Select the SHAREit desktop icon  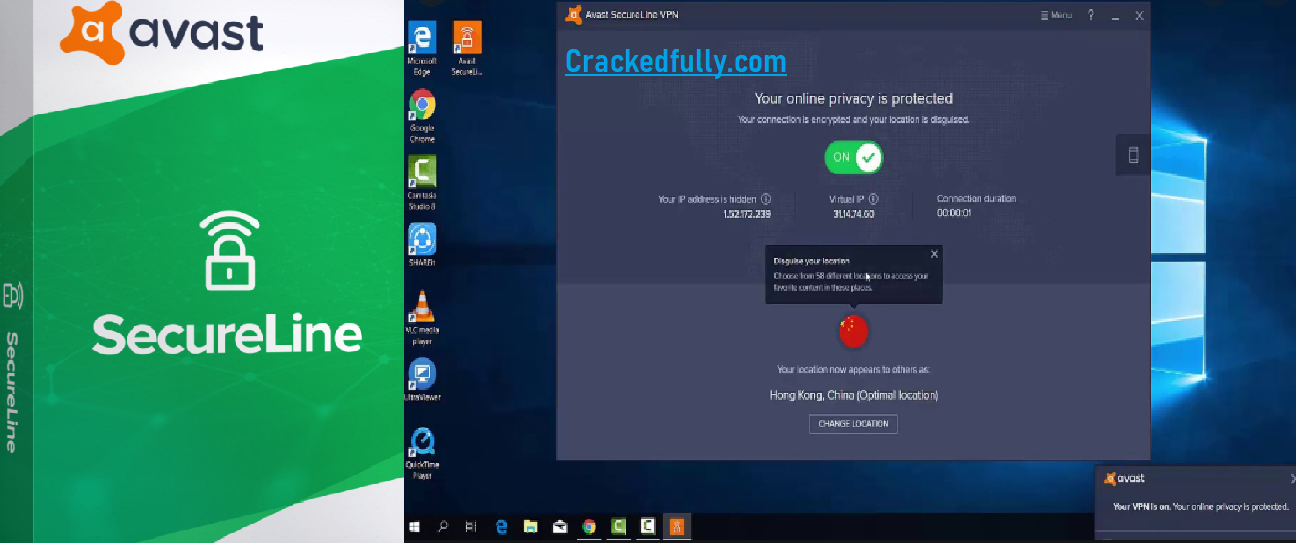pyautogui.click(x=422, y=245)
